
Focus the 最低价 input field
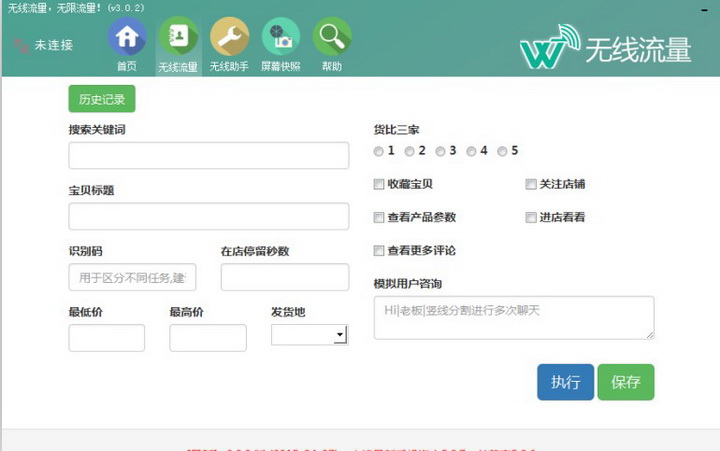coord(107,338)
